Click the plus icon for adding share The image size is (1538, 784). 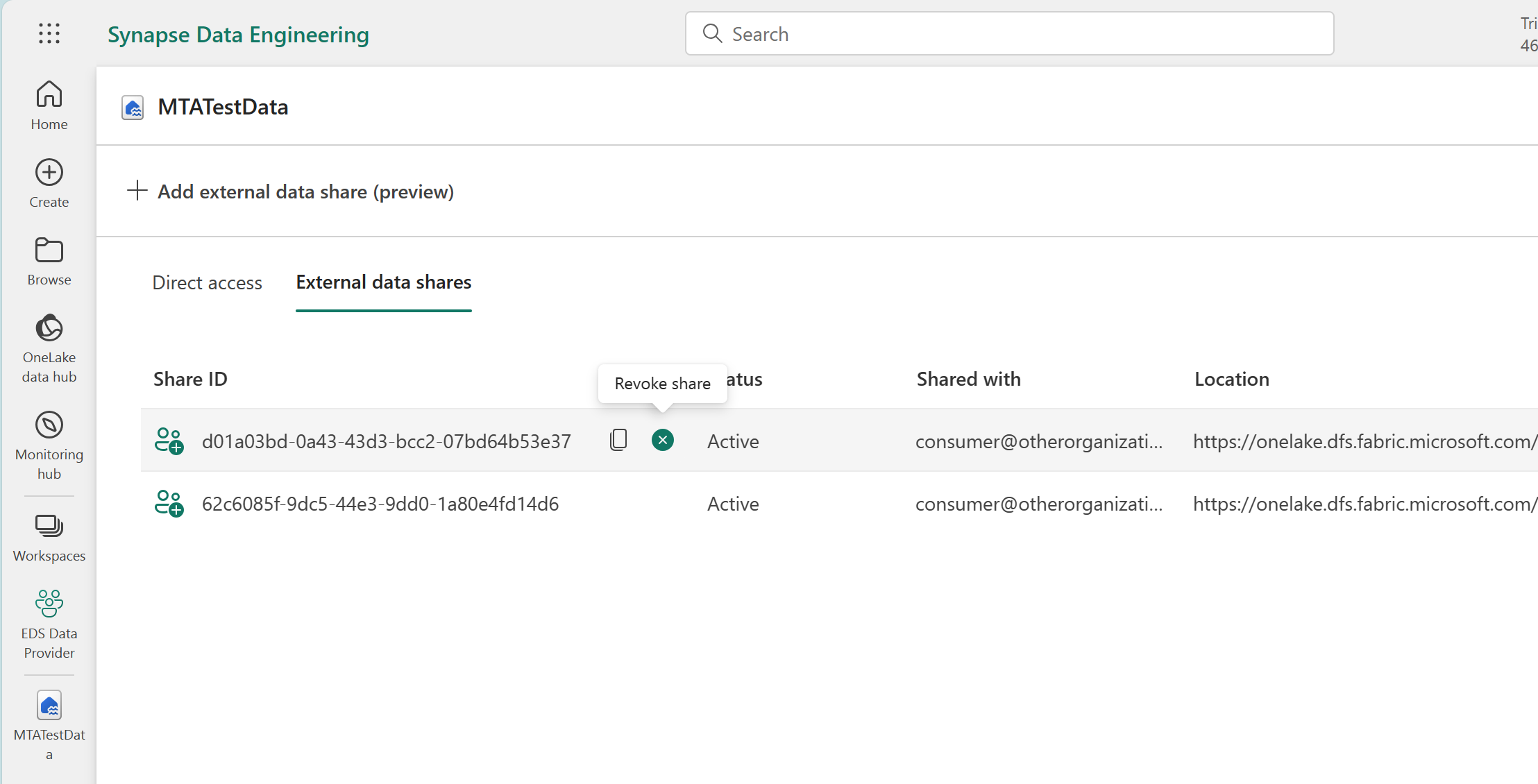coord(137,190)
